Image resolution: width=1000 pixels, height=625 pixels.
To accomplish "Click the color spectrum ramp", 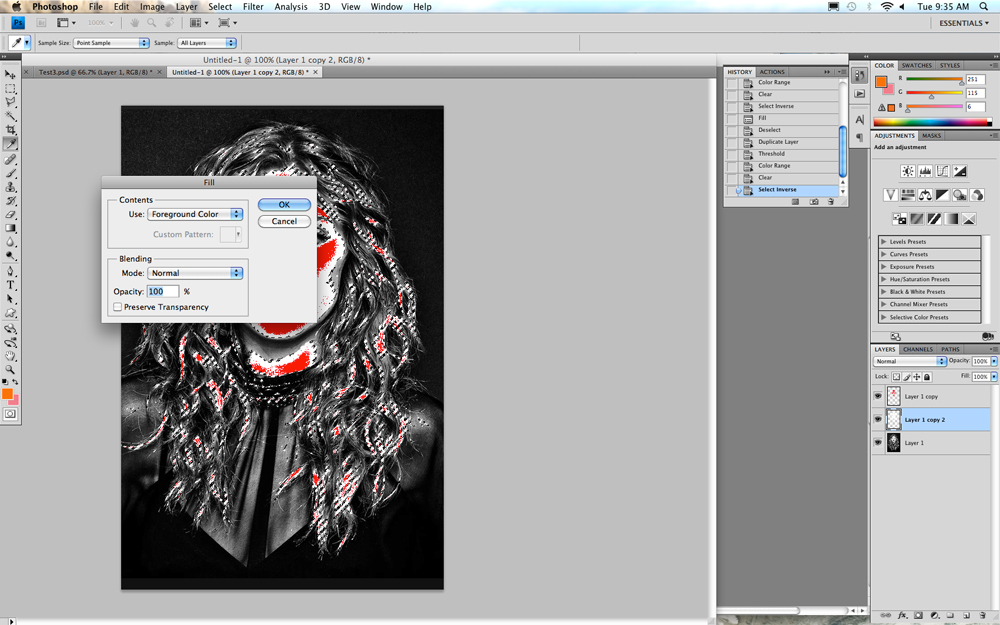I will (x=932, y=122).
